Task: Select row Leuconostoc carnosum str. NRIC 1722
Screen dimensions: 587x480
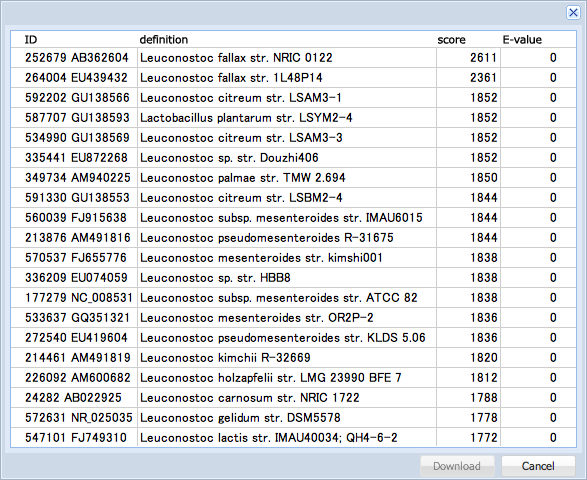Action: (x=293, y=398)
